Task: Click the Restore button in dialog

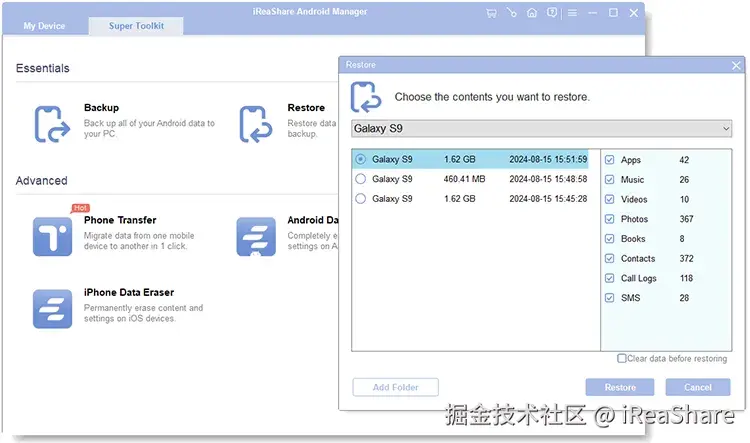Action: [620, 387]
